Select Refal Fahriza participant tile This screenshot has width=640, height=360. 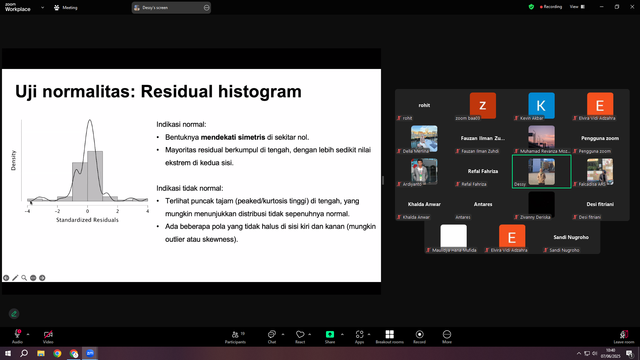pyautogui.click(x=483, y=172)
